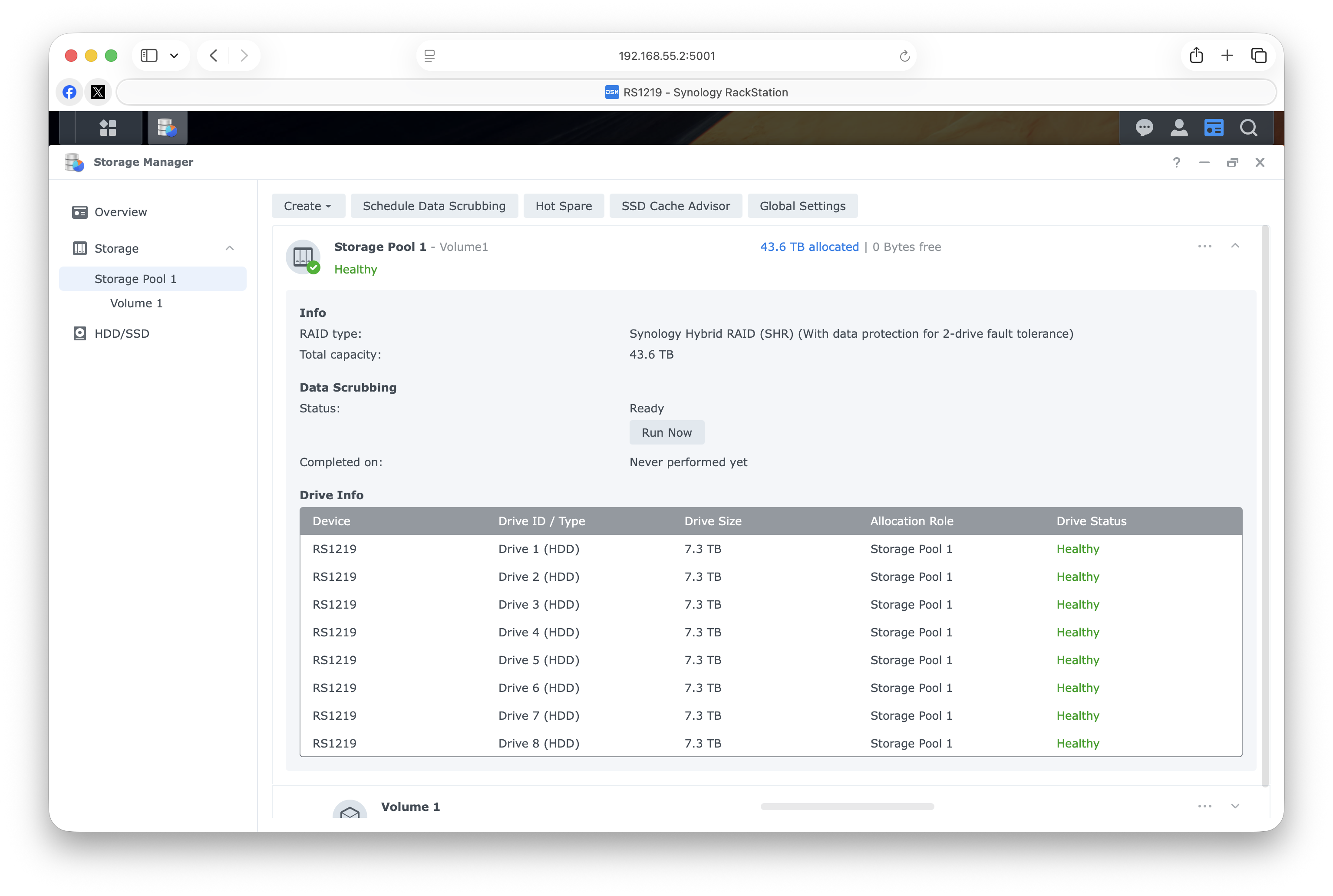
Task: Click the Healthy status under Storage Pool 1
Action: (x=356, y=269)
